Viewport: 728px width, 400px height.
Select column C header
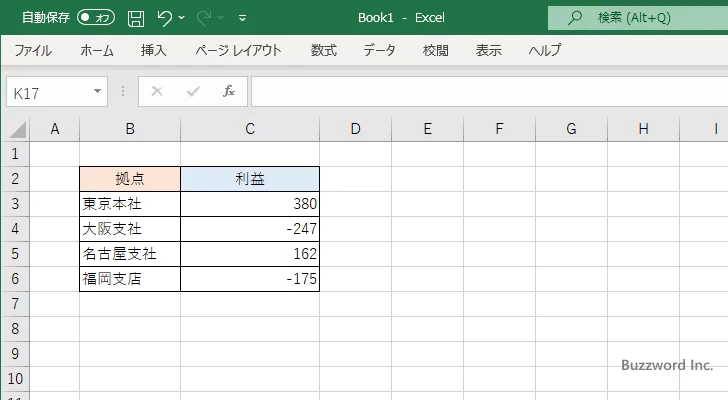250,128
